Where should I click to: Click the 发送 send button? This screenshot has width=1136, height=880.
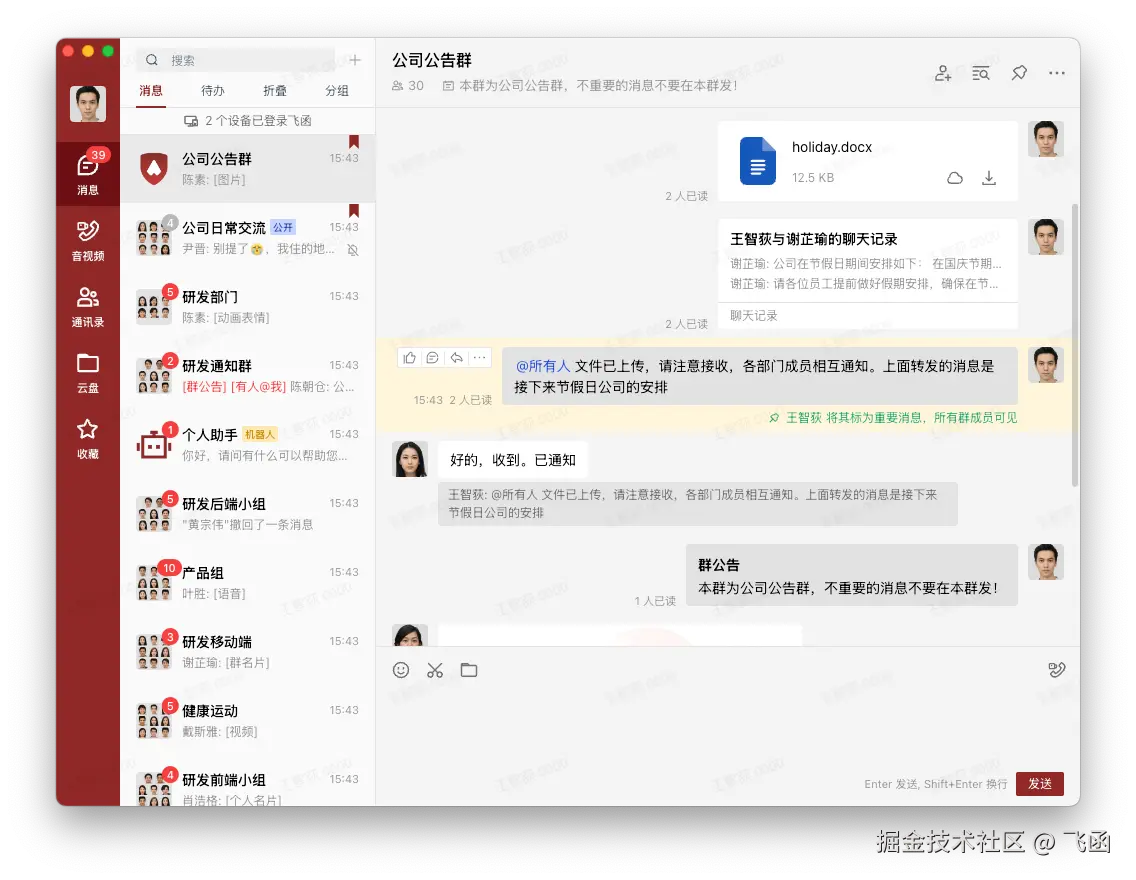point(1039,784)
